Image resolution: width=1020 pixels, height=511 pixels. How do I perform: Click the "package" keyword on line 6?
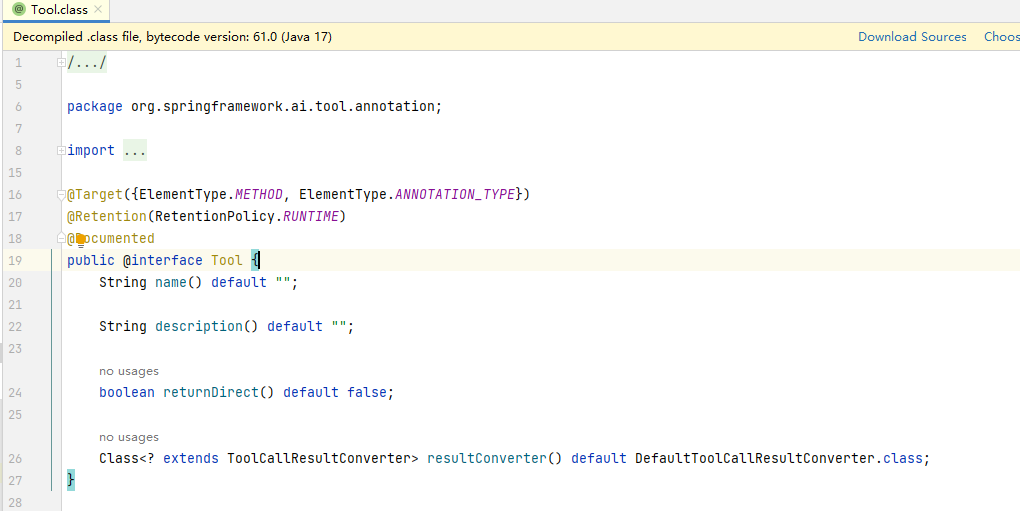[x=94, y=107]
